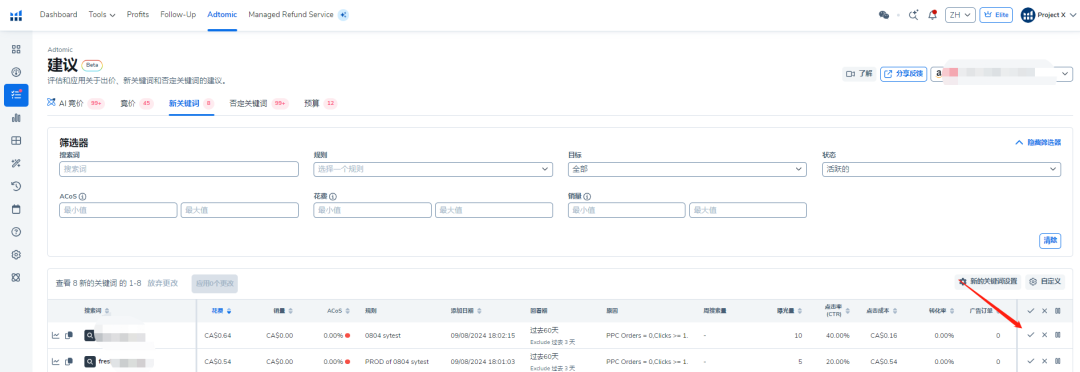Click the info icon next to 花费 filter

pos(333,196)
